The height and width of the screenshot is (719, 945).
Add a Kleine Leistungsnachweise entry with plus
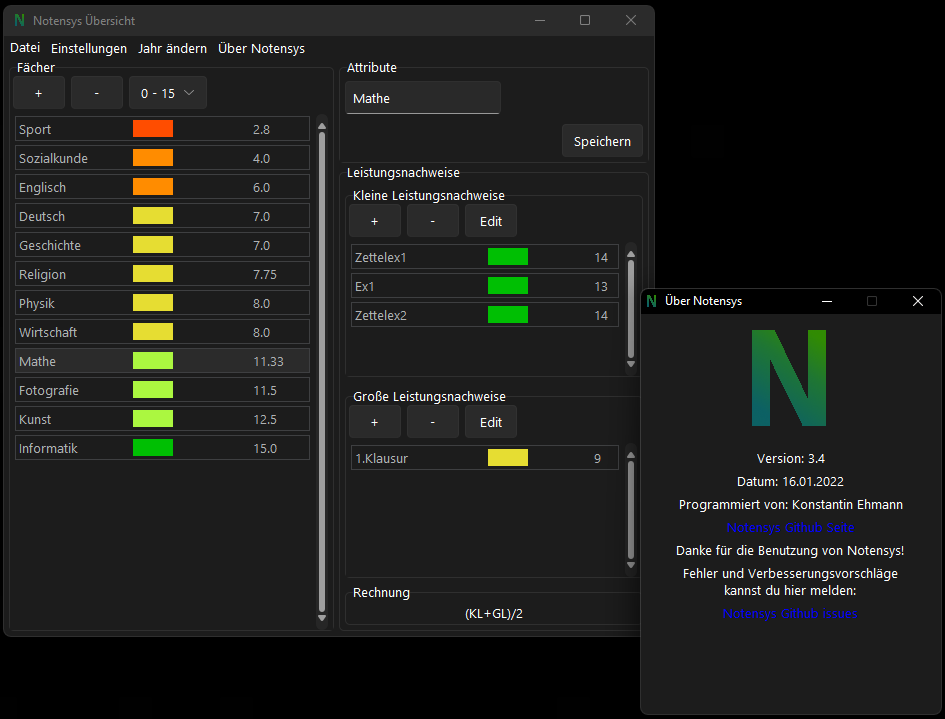coord(375,221)
